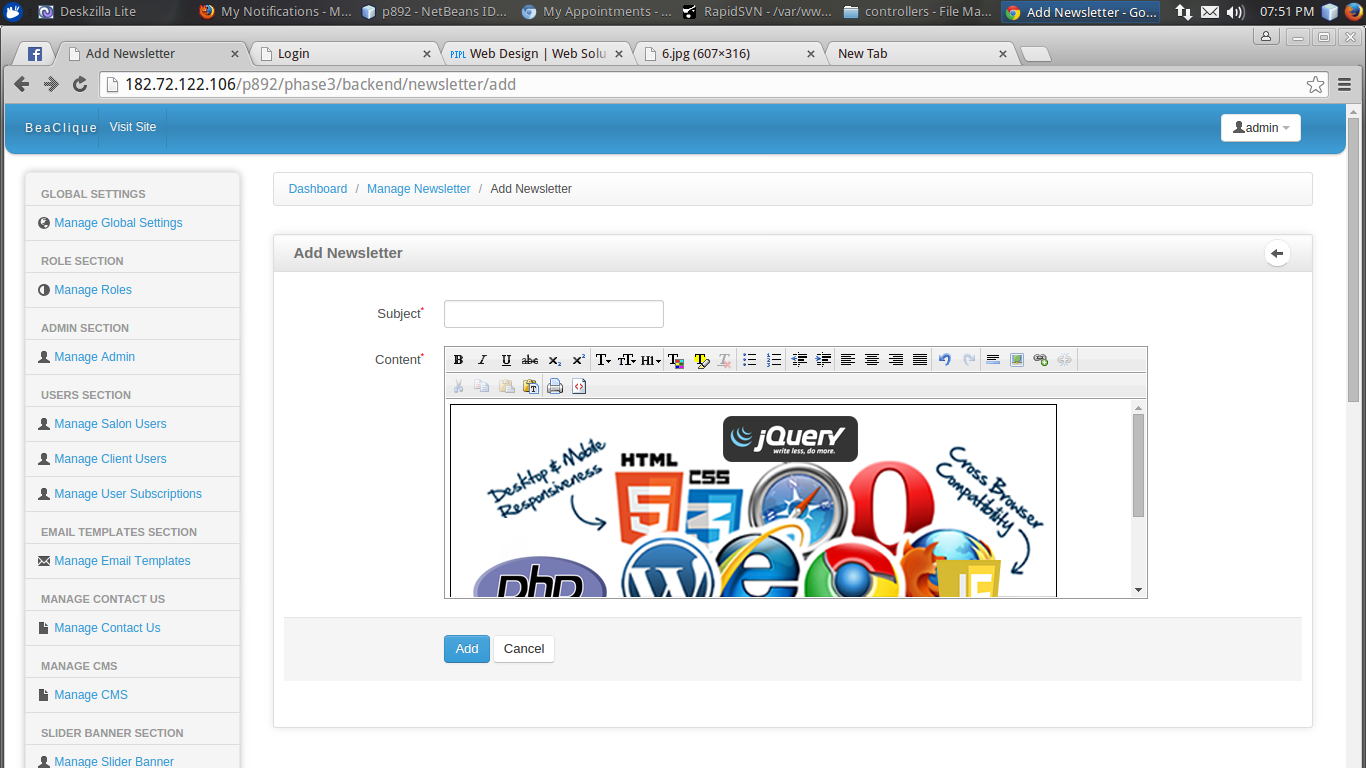
Task: Insert a horizontal rule
Action: pyautogui.click(x=993, y=360)
